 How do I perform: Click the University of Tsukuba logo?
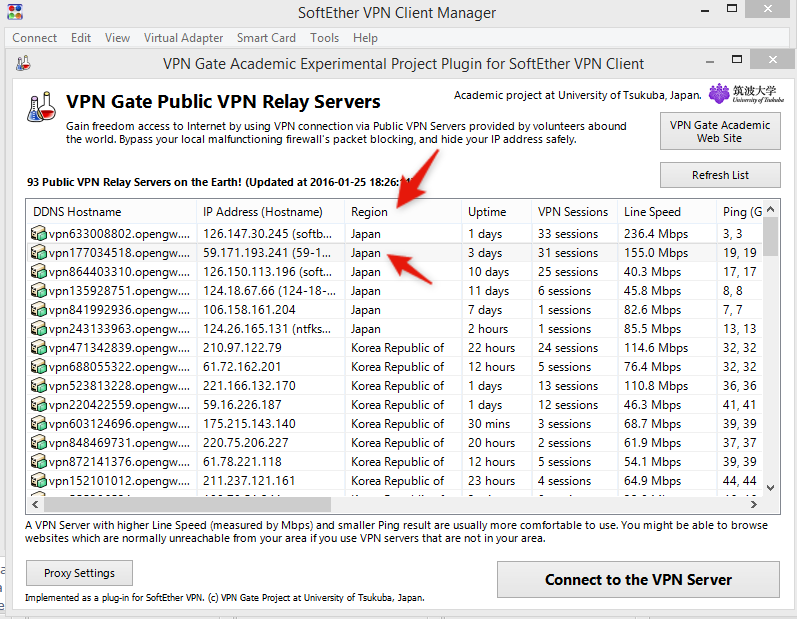(746, 94)
